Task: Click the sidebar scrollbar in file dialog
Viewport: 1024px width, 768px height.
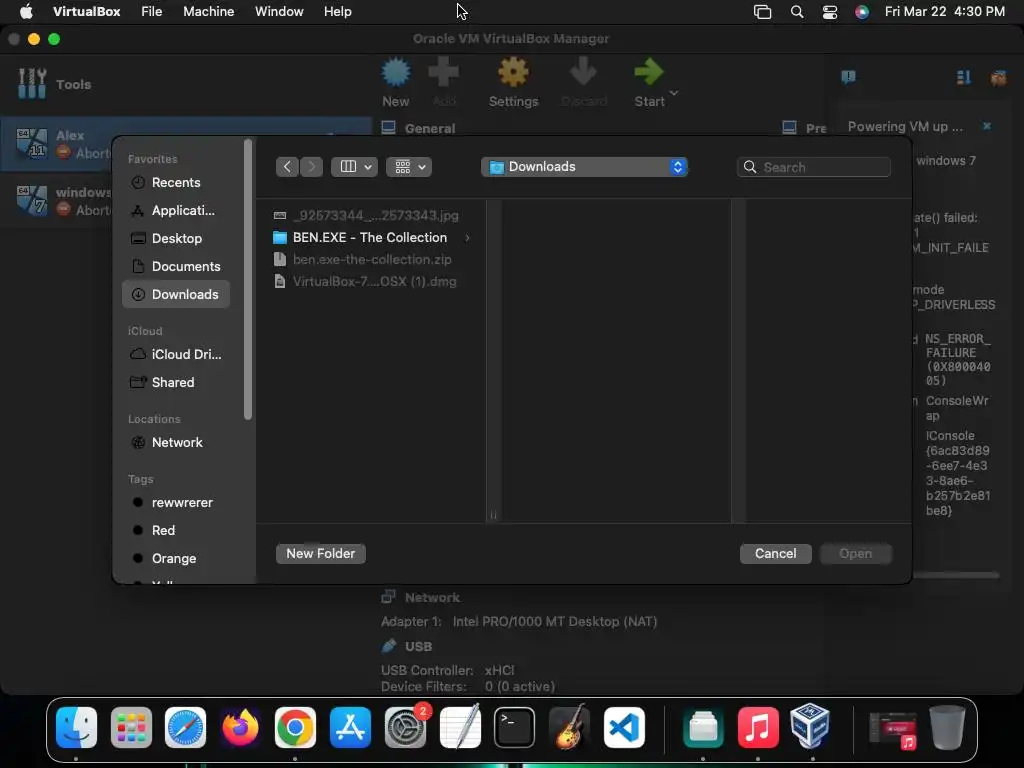Action: click(x=248, y=280)
